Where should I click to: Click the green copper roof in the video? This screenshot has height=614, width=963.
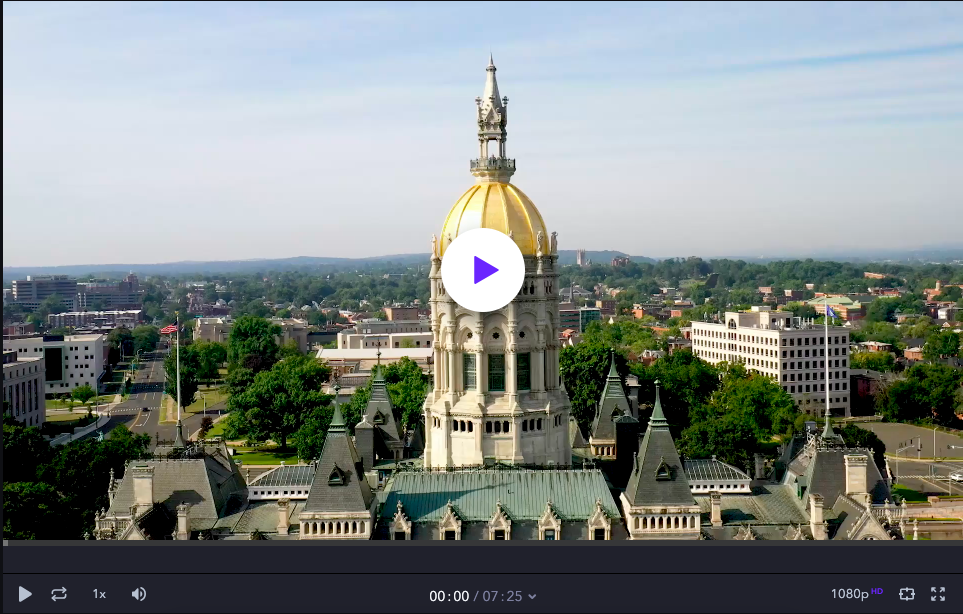point(500,492)
